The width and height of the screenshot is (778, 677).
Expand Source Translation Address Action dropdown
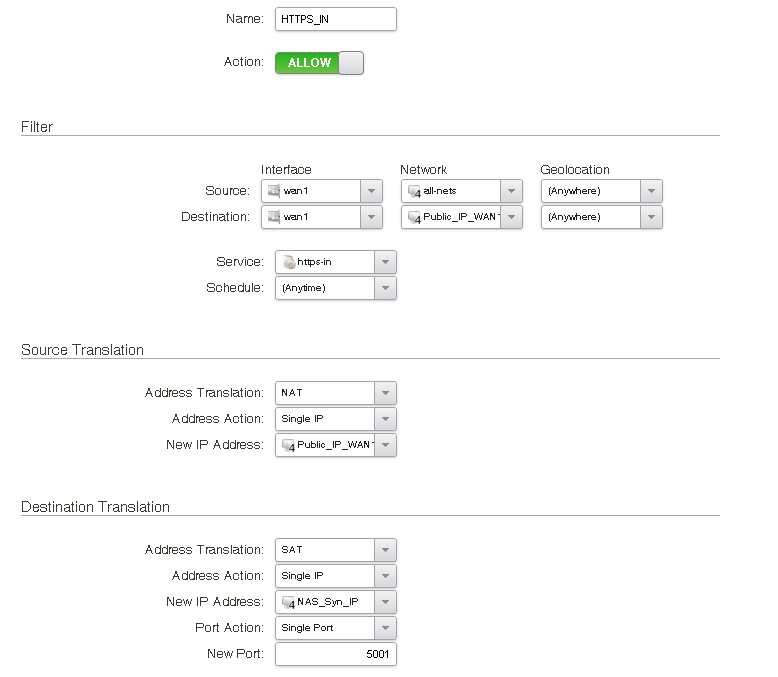pos(385,419)
